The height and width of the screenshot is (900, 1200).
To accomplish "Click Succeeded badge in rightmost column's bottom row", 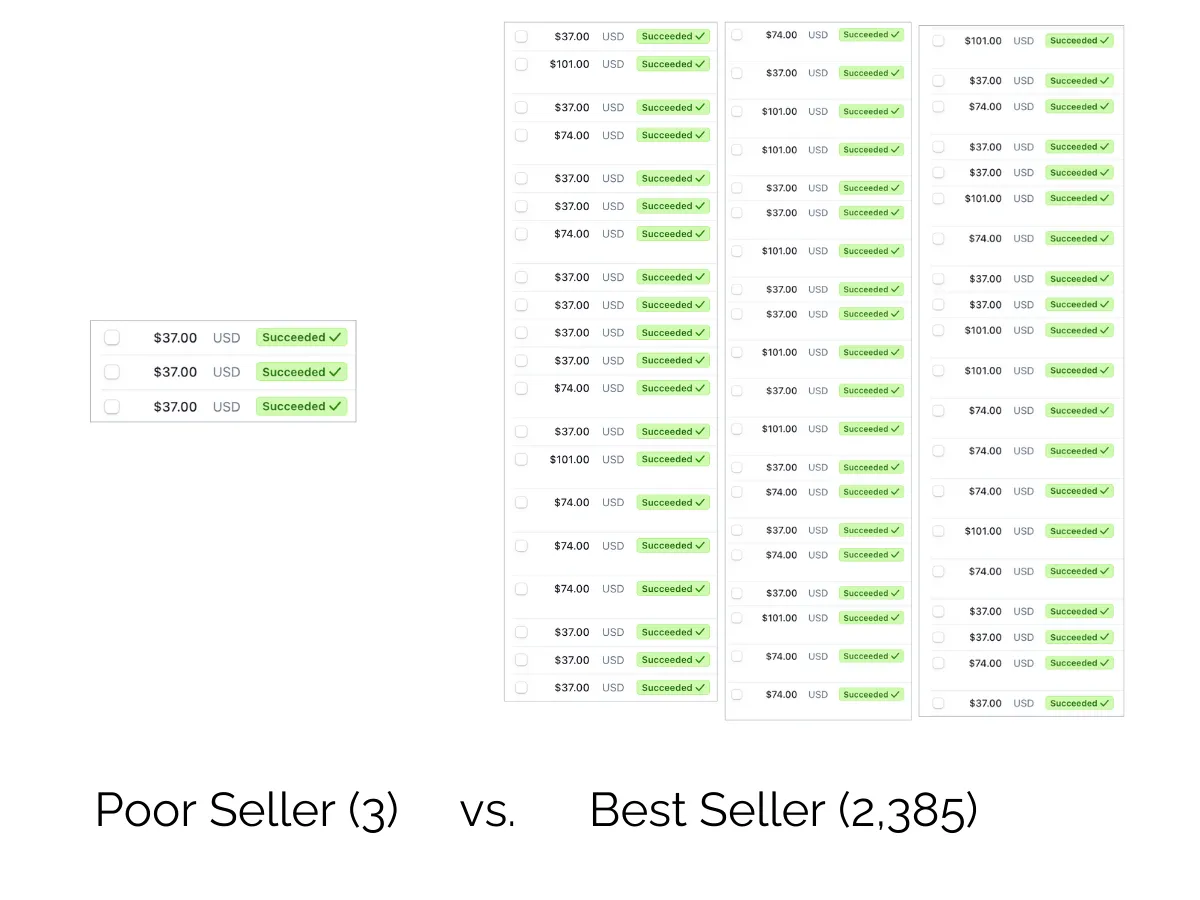I will tap(1079, 704).
